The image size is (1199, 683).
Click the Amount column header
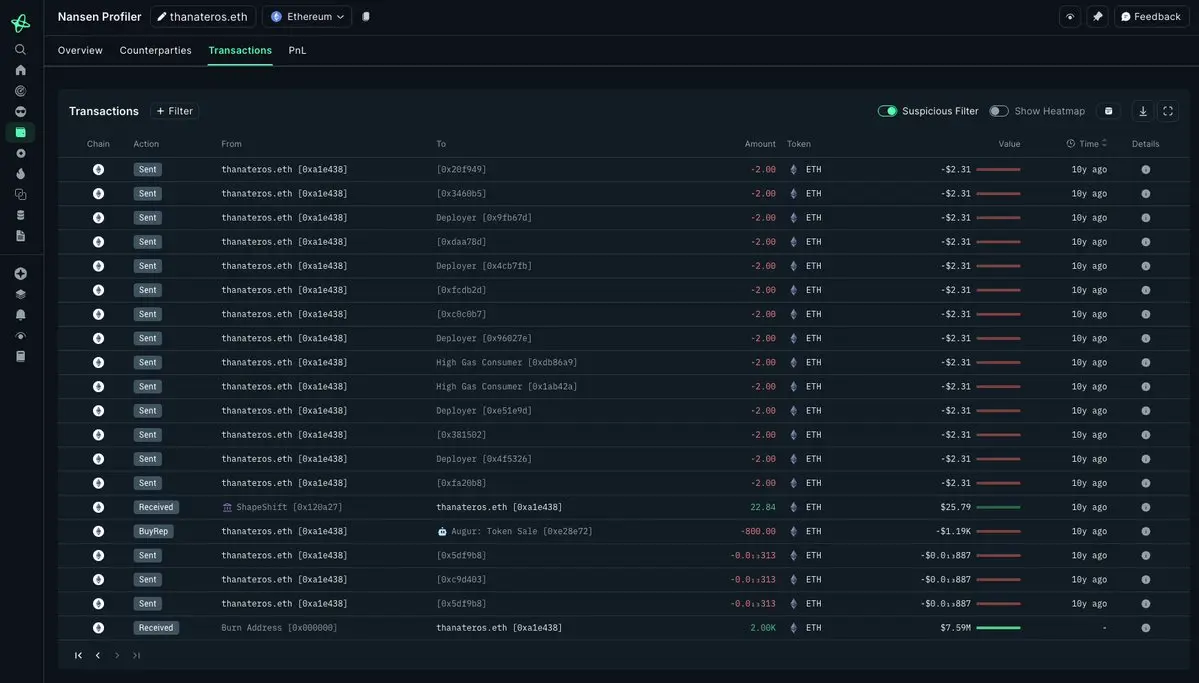pyautogui.click(x=760, y=144)
